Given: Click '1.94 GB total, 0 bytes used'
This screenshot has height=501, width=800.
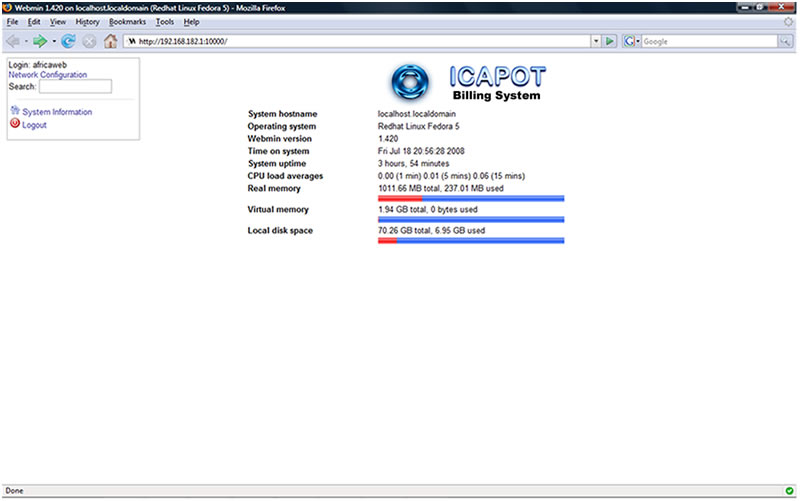Looking at the screenshot, I should [x=428, y=209].
